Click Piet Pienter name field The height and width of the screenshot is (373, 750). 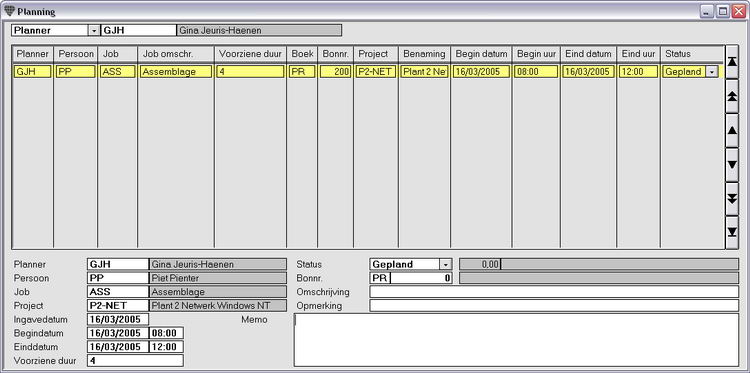point(218,278)
